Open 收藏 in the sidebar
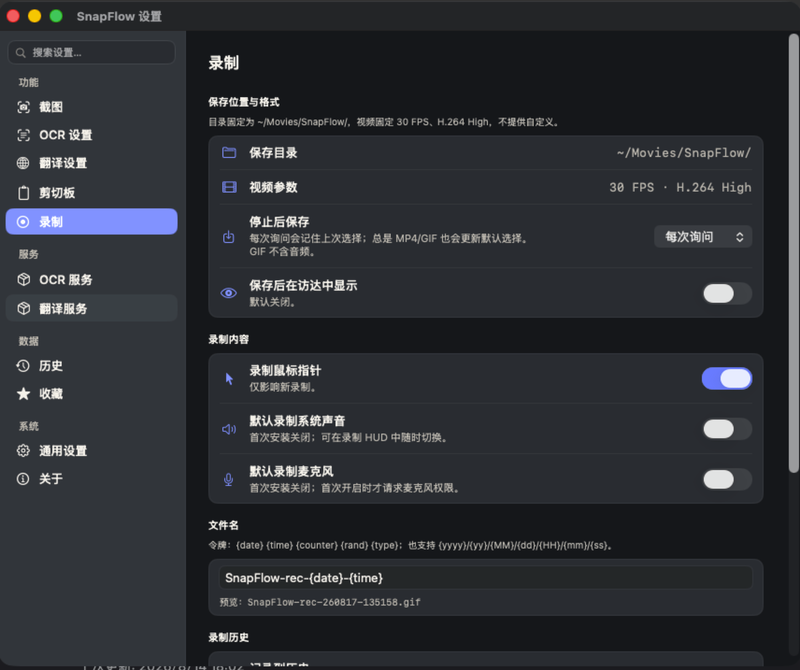 click(x=92, y=394)
